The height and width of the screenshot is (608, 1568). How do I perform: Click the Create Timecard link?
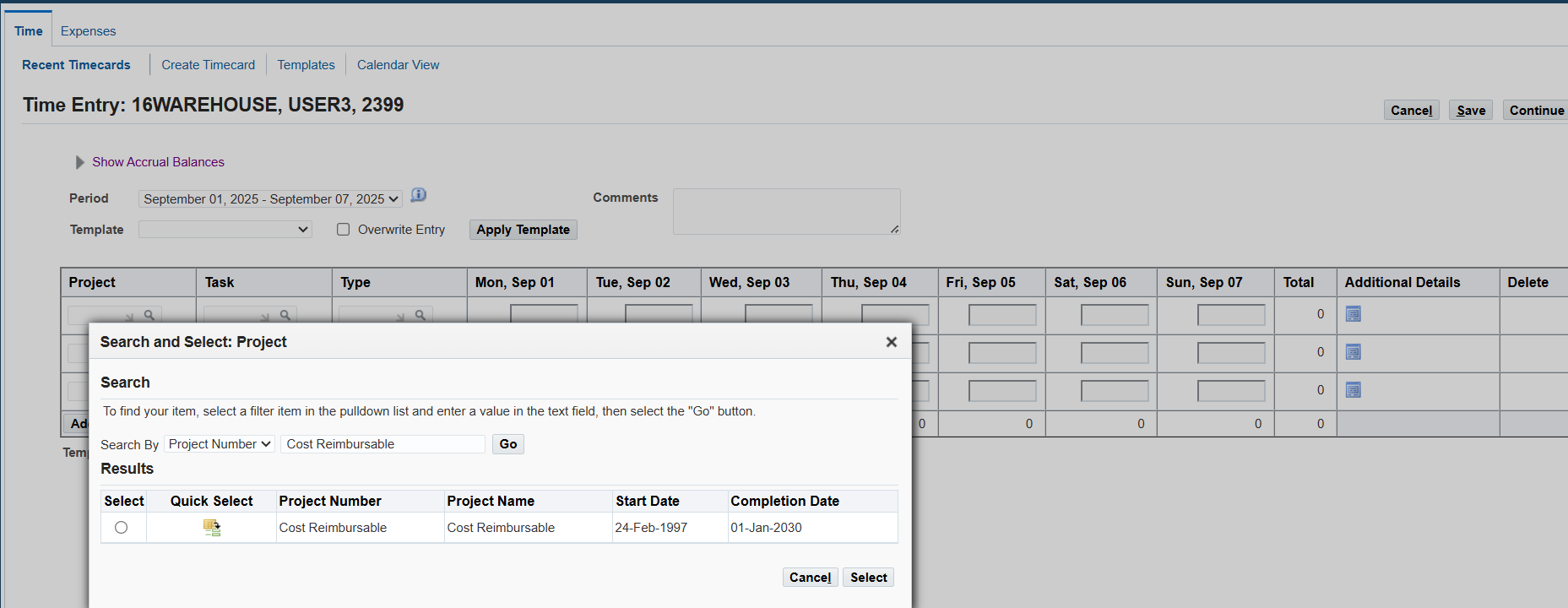click(x=208, y=65)
